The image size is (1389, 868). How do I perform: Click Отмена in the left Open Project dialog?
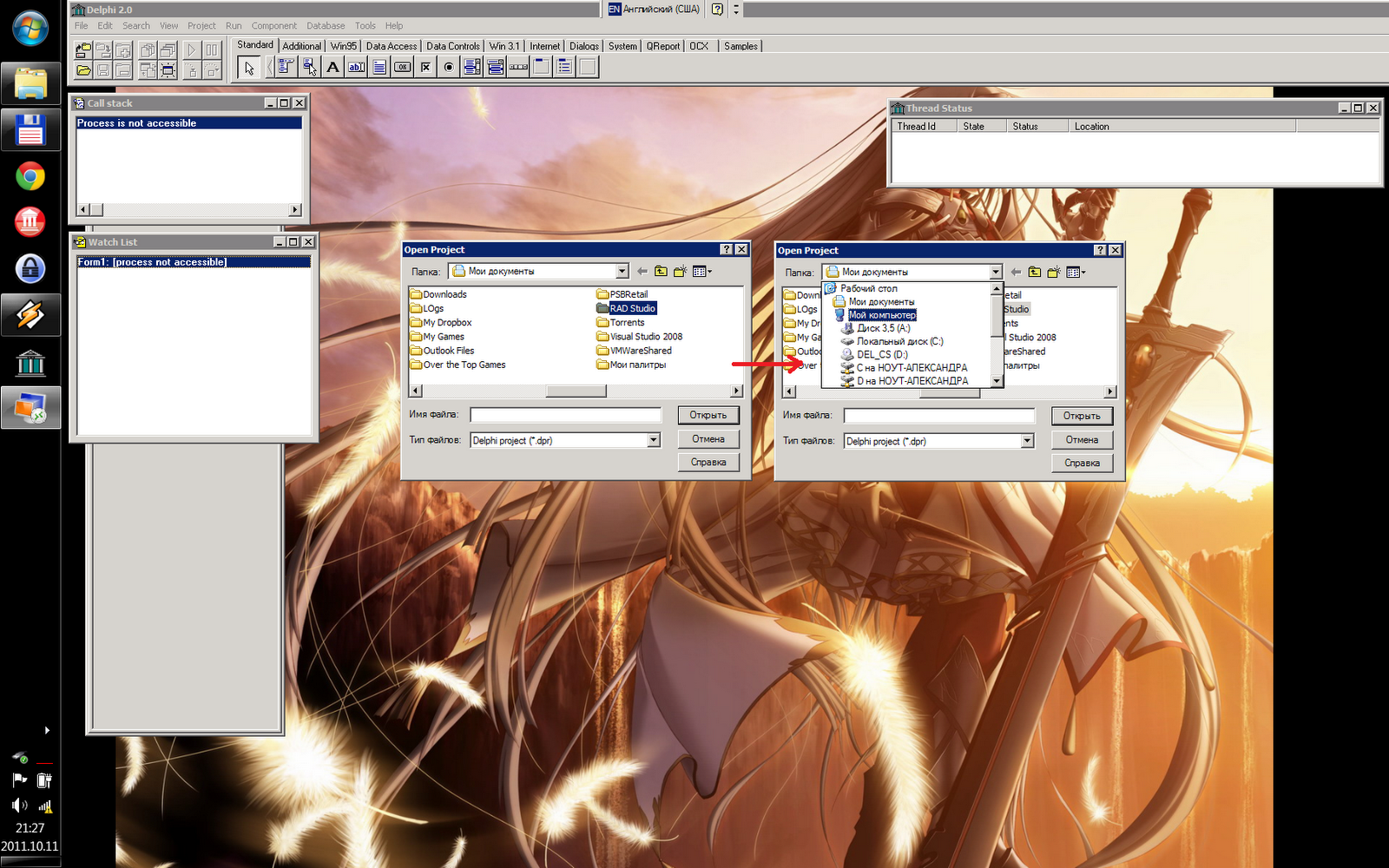coord(708,439)
